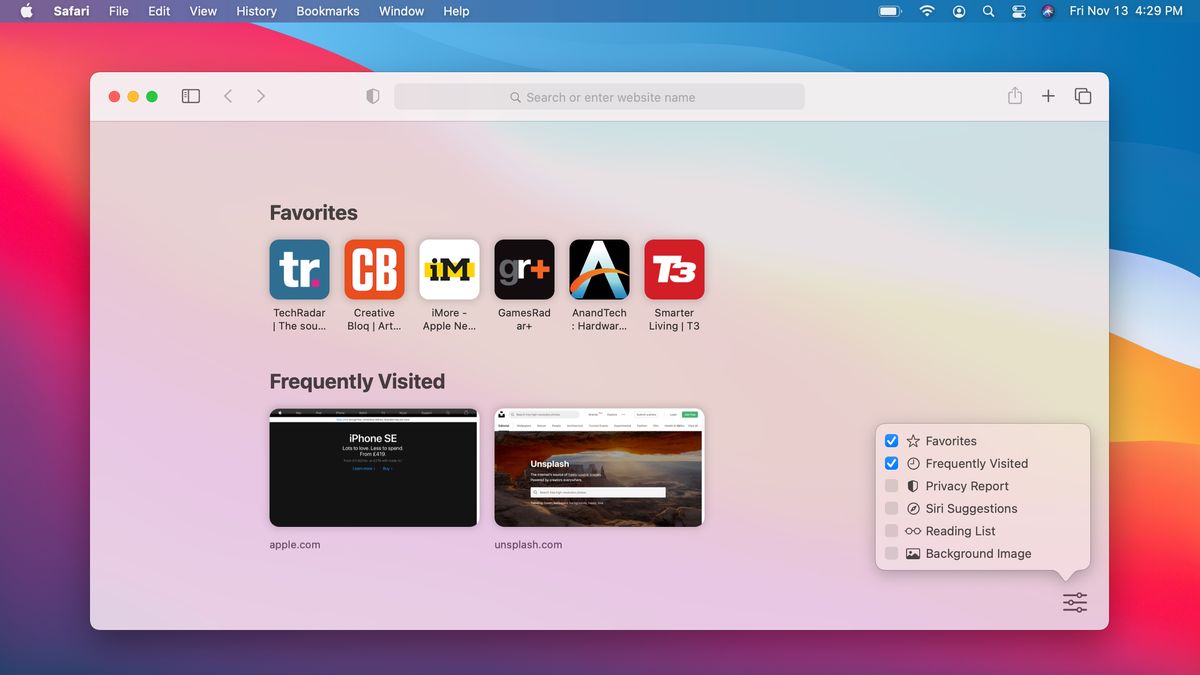Enable the Privacy Report checkbox
The height and width of the screenshot is (675, 1200).
(891, 485)
